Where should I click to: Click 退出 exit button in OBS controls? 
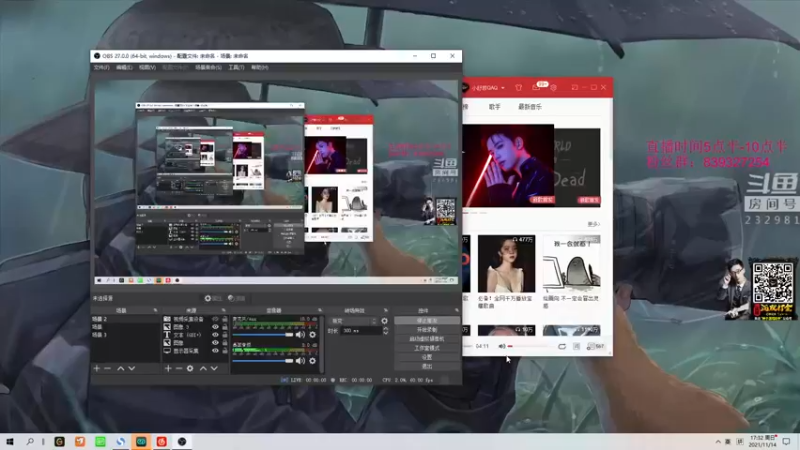click(427, 366)
